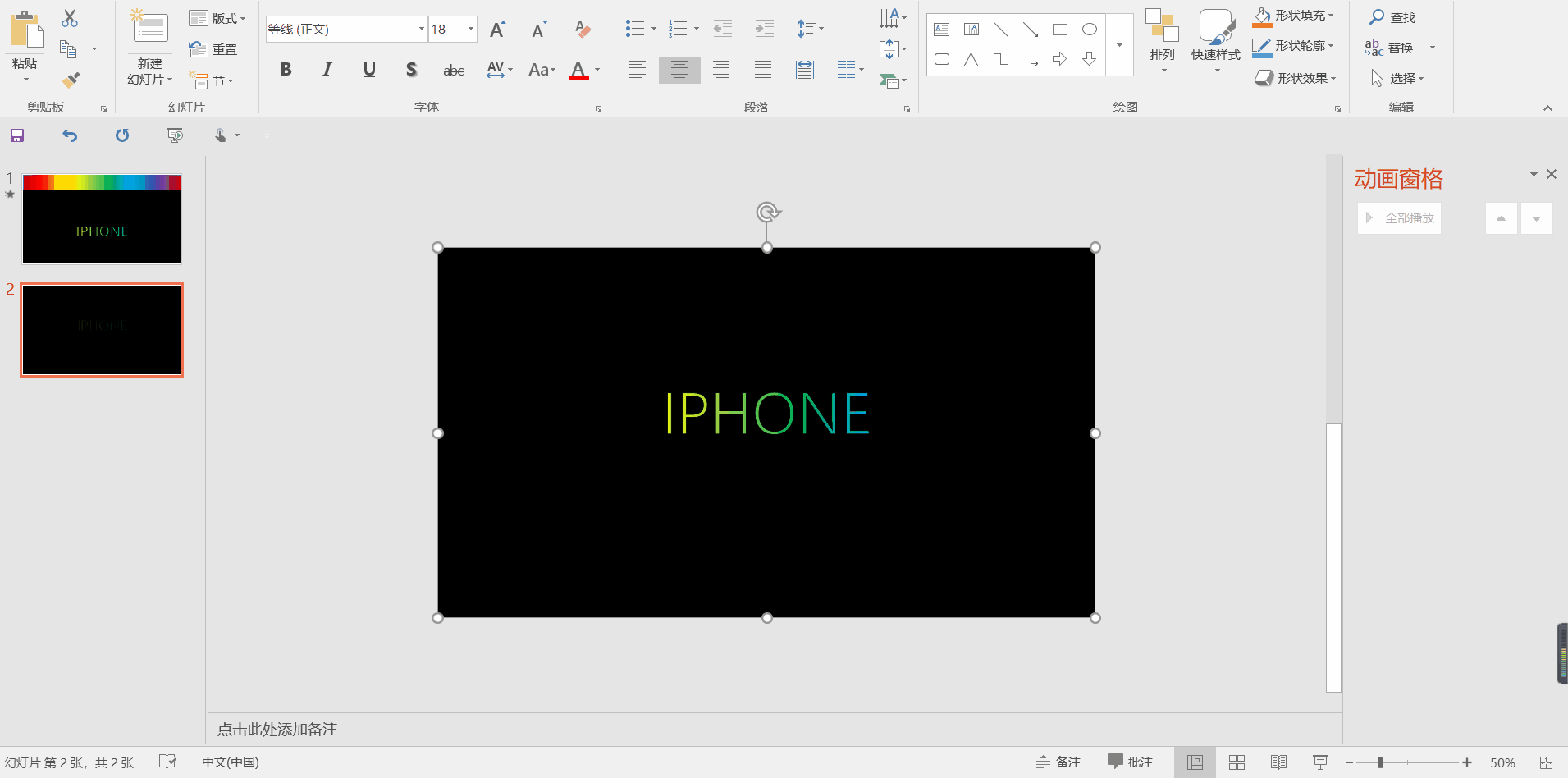Expand the 节 section dropdown
The image size is (1568, 778).
[211, 80]
